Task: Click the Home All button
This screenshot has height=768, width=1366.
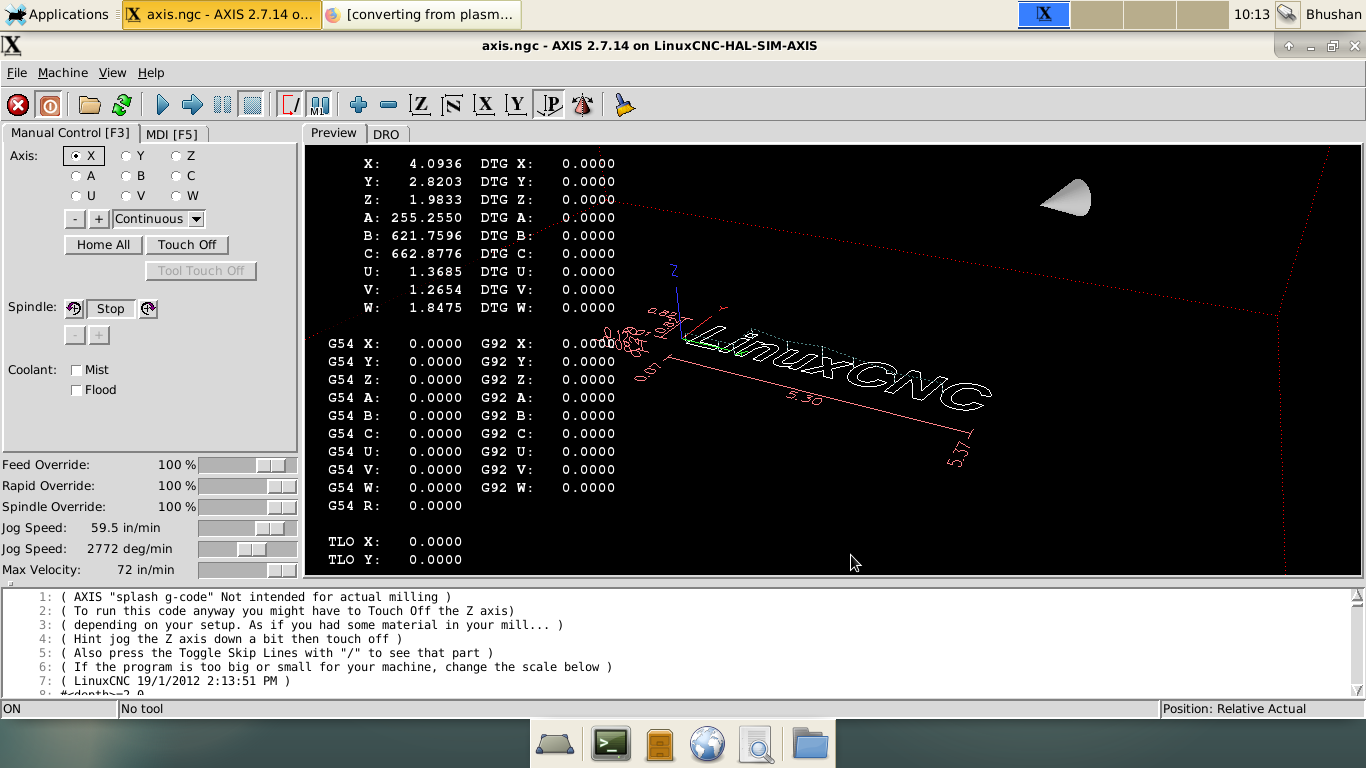Action: tap(103, 245)
